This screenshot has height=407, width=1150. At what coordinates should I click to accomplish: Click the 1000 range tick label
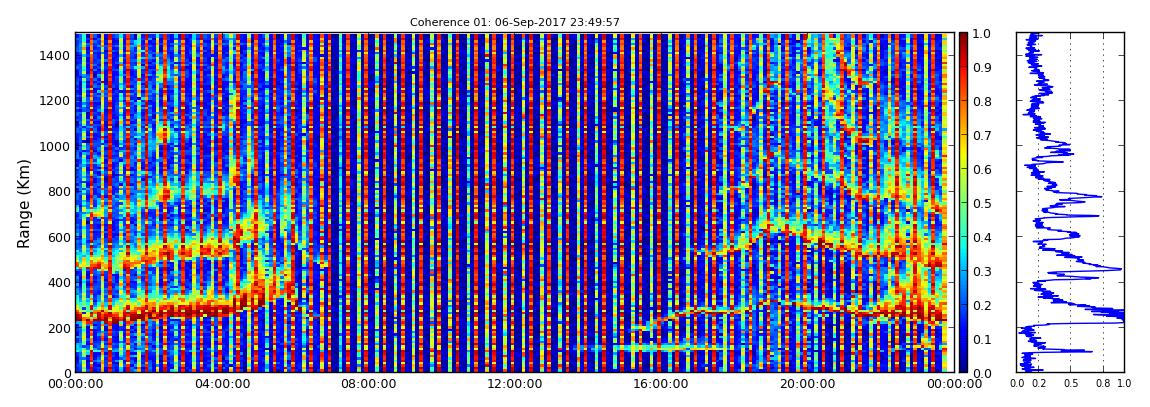(56, 146)
